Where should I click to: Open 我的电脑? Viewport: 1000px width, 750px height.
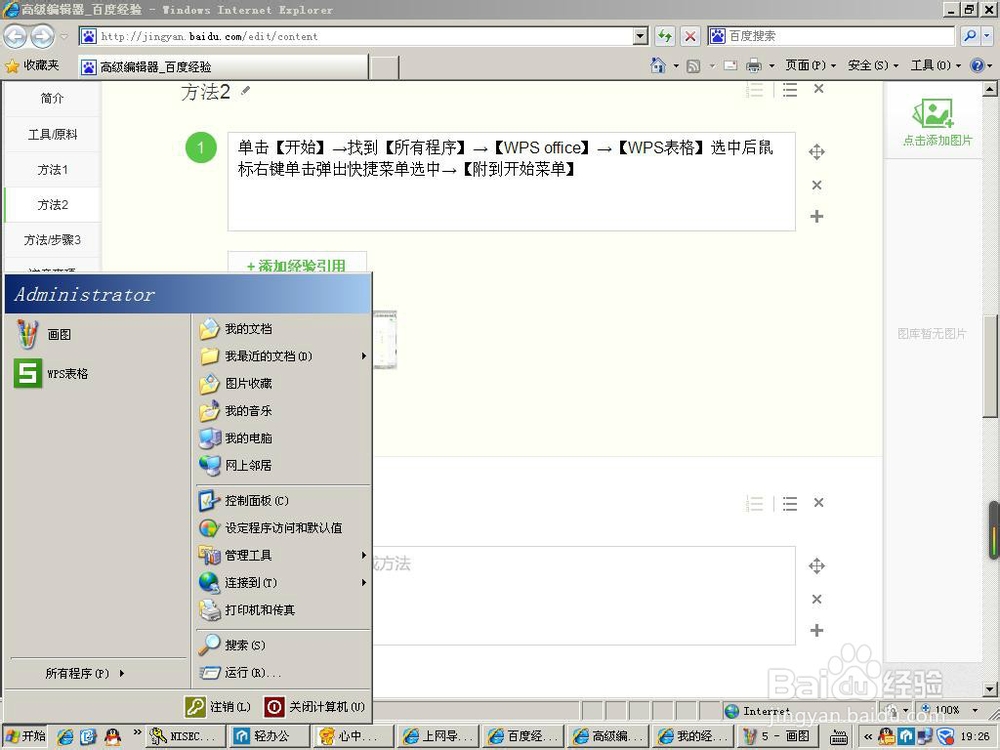point(236,438)
